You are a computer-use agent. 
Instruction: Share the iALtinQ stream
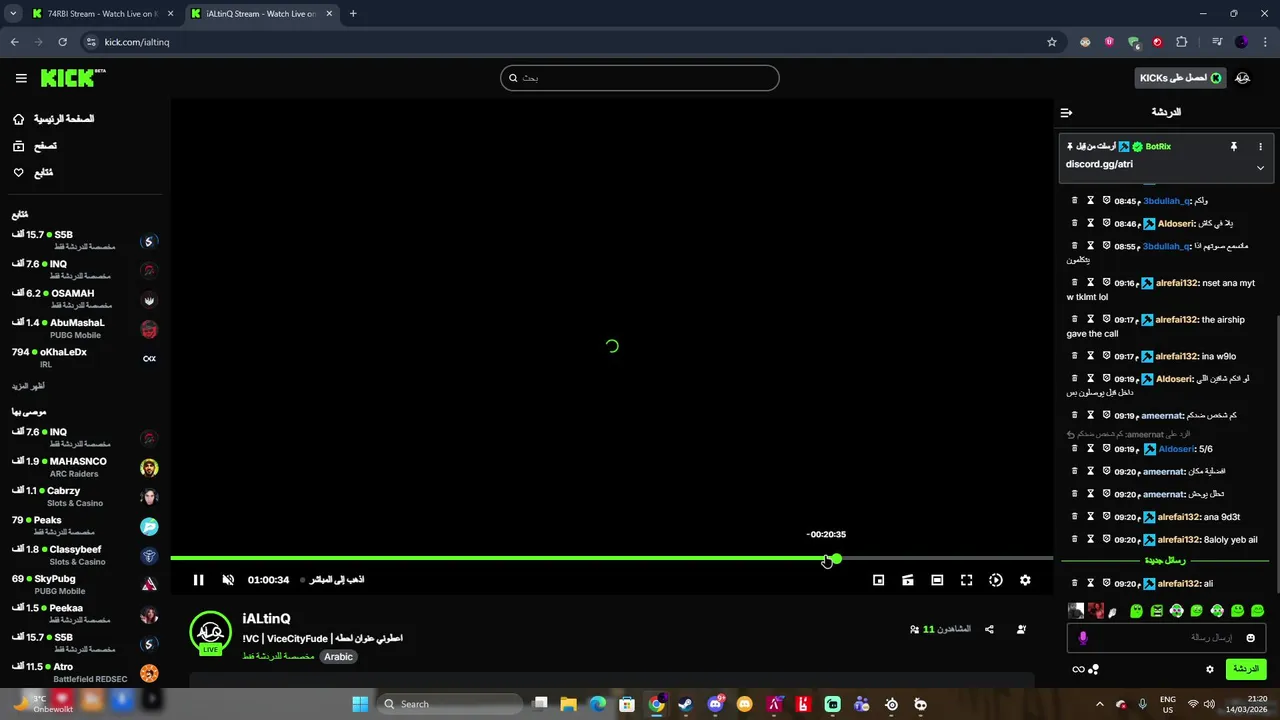(x=989, y=629)
